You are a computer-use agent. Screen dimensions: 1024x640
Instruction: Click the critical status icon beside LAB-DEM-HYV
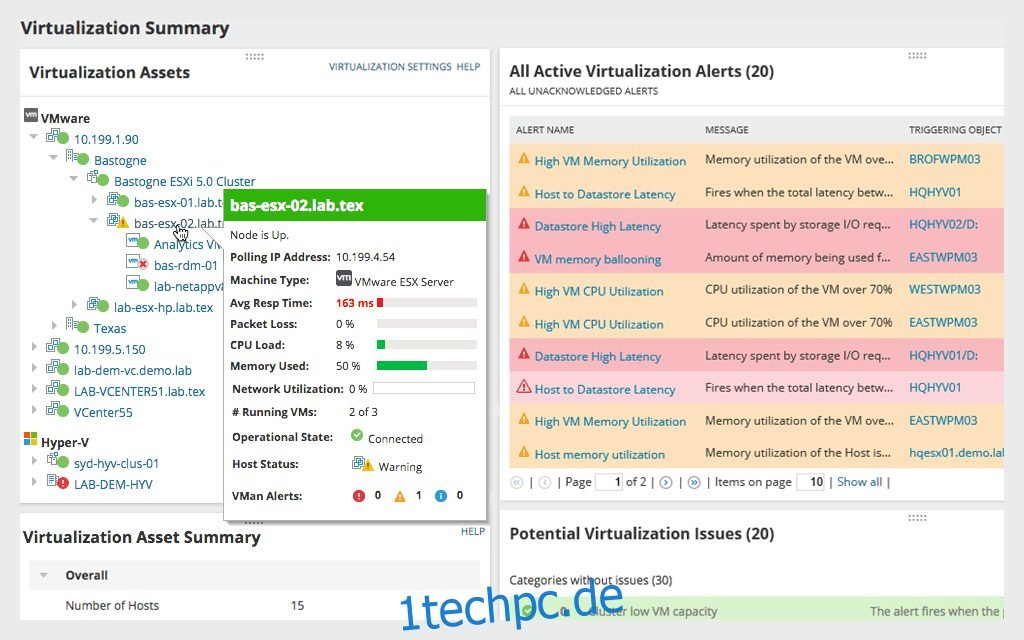(x=57, y=482)
